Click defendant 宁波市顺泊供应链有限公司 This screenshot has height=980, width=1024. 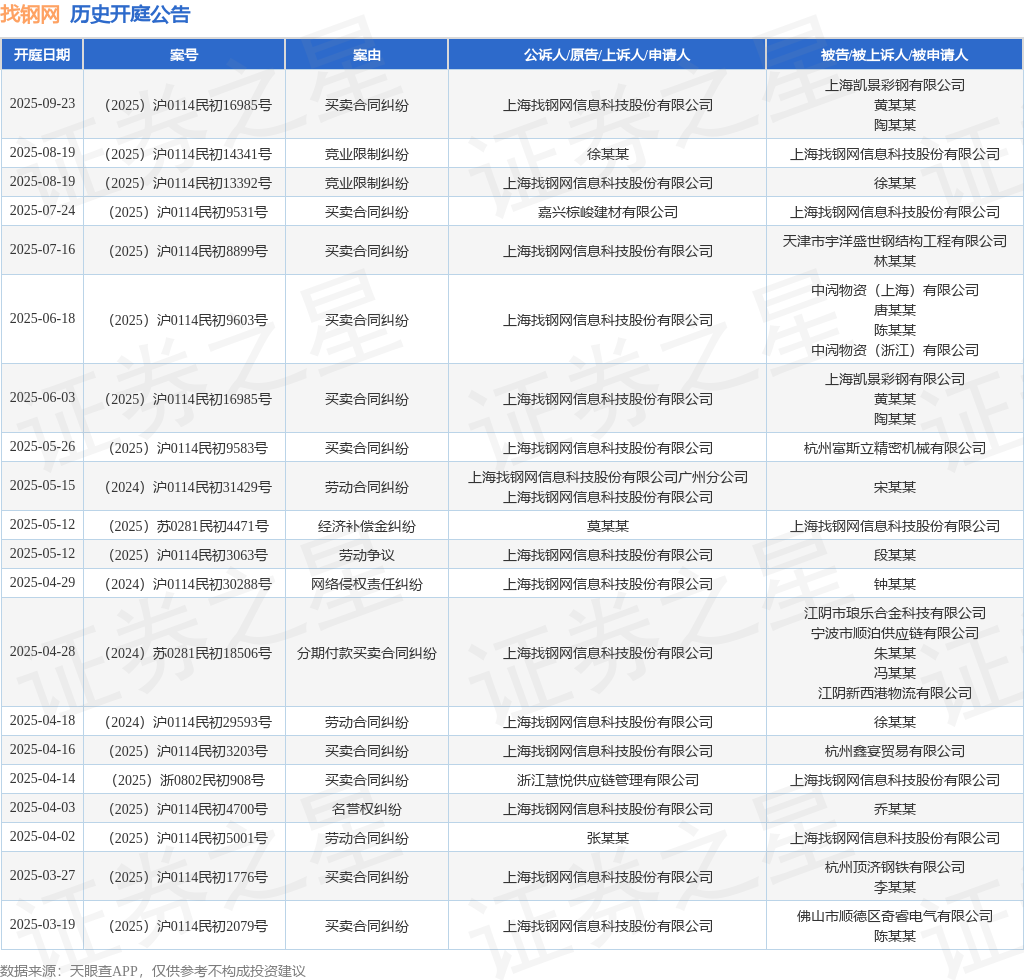point(895,633)
